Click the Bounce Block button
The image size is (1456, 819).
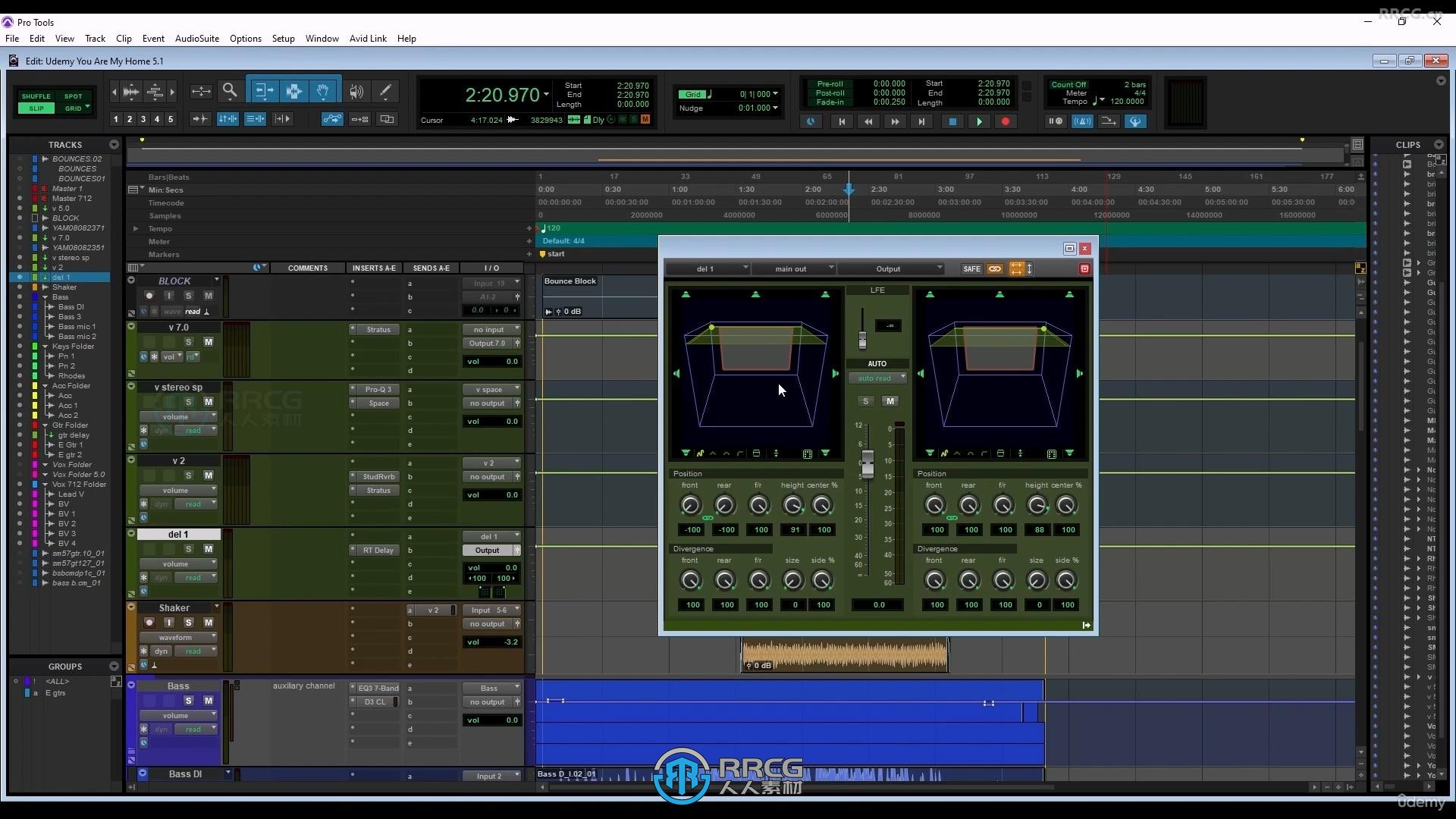coord(570,280)
